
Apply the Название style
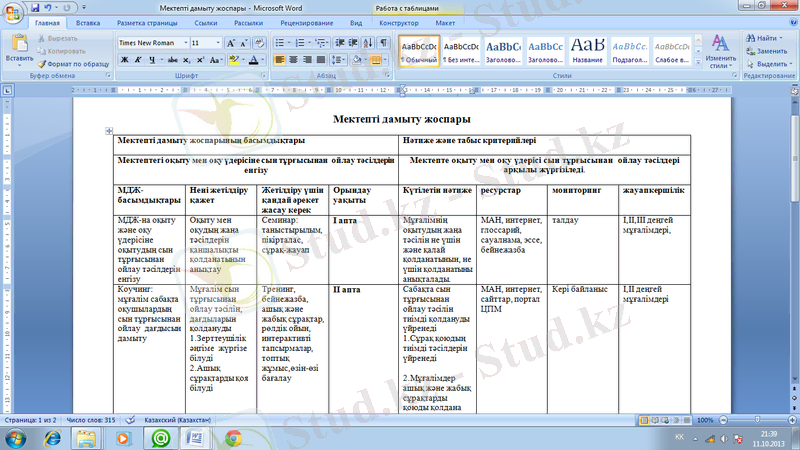[x=587, y=50]
